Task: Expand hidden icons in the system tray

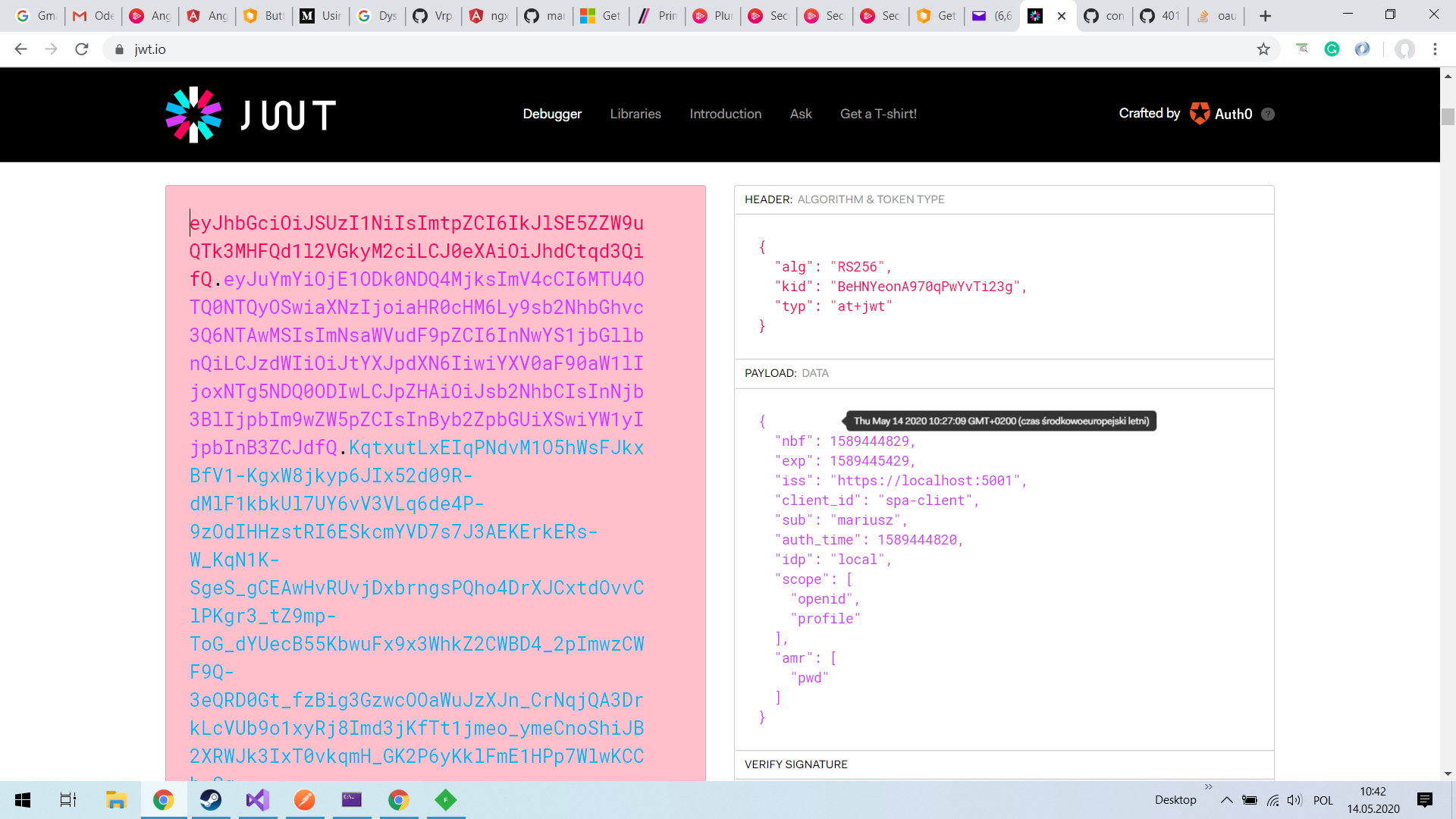Action: pos(1227,799)
